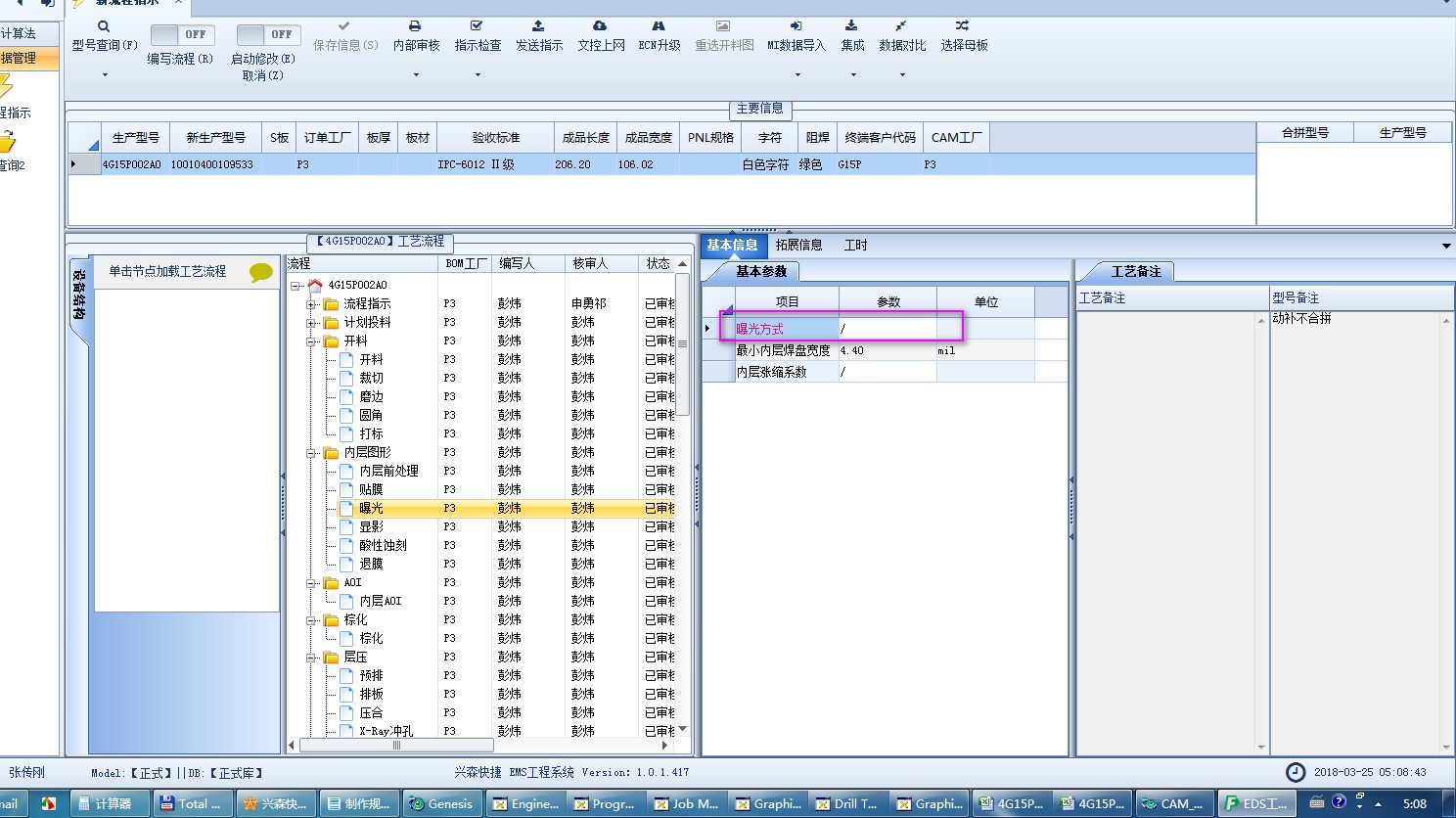Sort by 生产型号 column header
The height and width of the screenshot is (818, 1456).
tap(135, 138)
